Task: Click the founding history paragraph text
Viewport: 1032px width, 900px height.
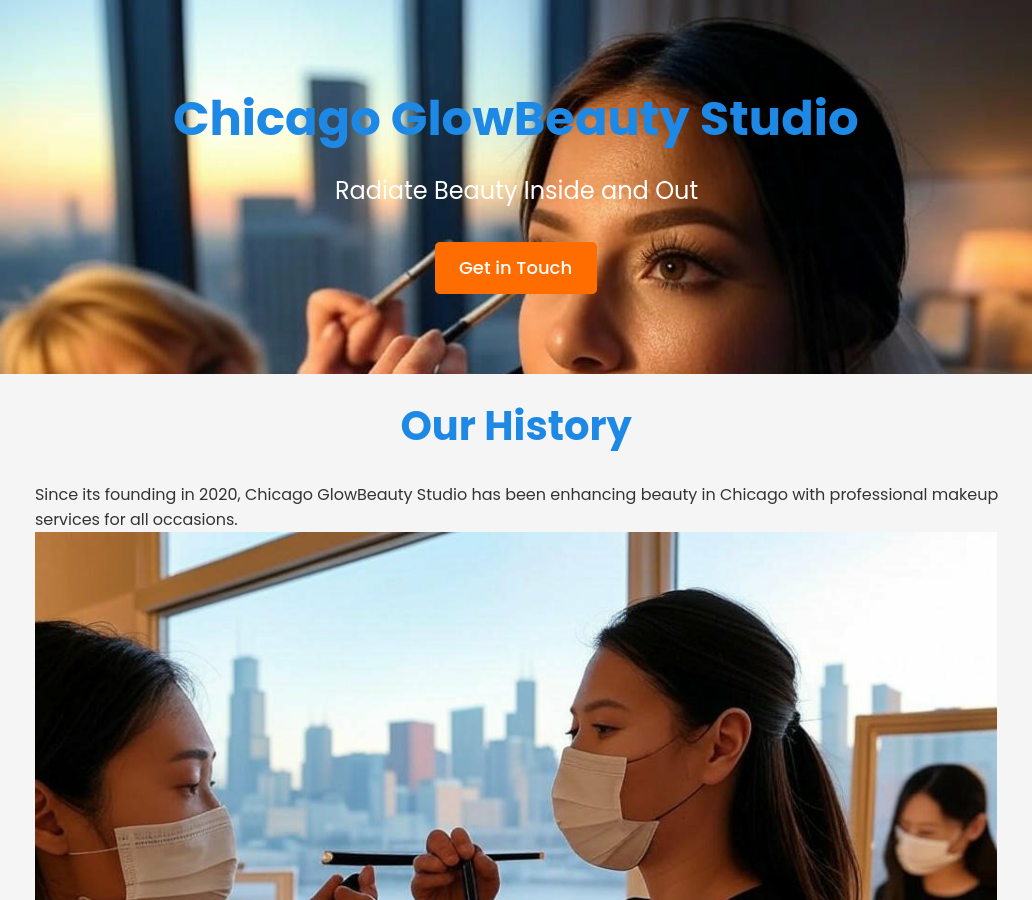Action: (x=516, y=506)
